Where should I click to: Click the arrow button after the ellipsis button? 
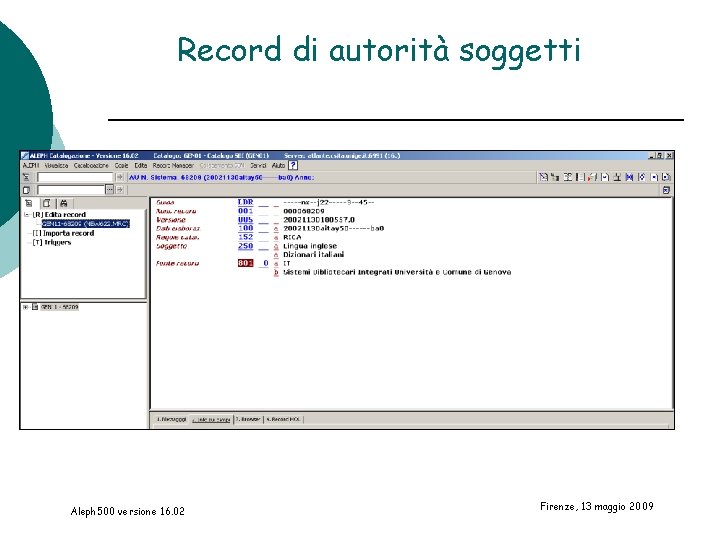pyautogui.click(x=120, y=190)
